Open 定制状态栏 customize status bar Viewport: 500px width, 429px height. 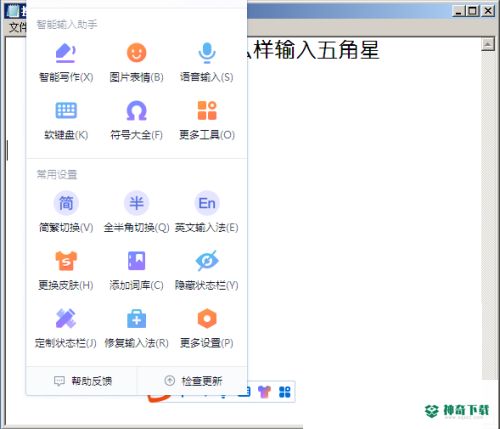point(66,328)
